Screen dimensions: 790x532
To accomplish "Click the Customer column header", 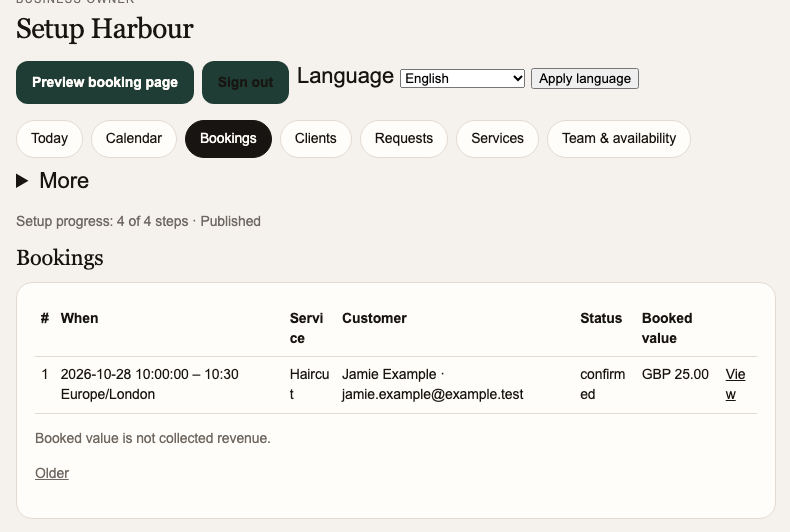I will (x=374, y=318).
